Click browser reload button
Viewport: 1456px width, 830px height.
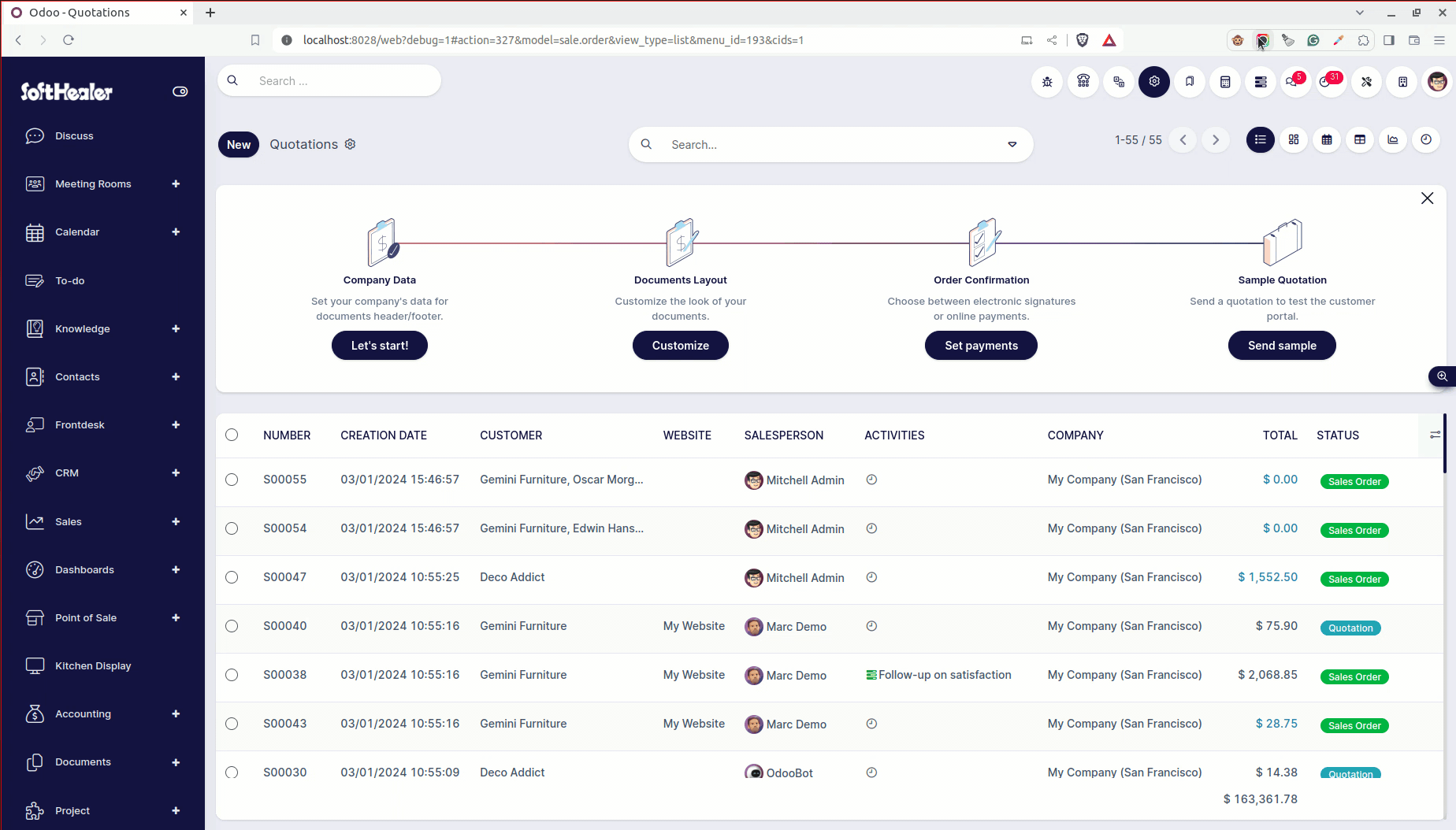(x=69, y=40)
